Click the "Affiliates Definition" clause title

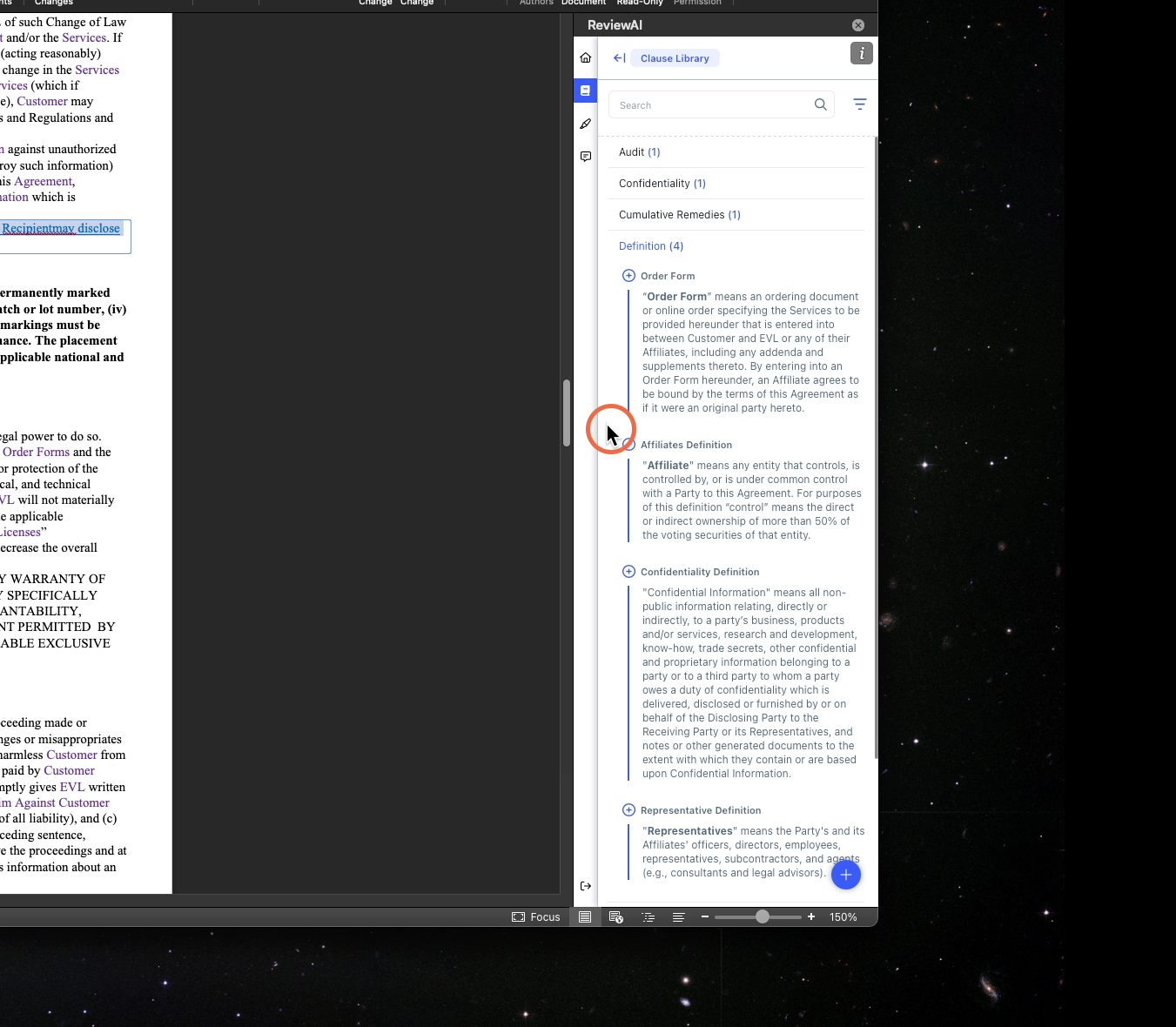point(686,445)
